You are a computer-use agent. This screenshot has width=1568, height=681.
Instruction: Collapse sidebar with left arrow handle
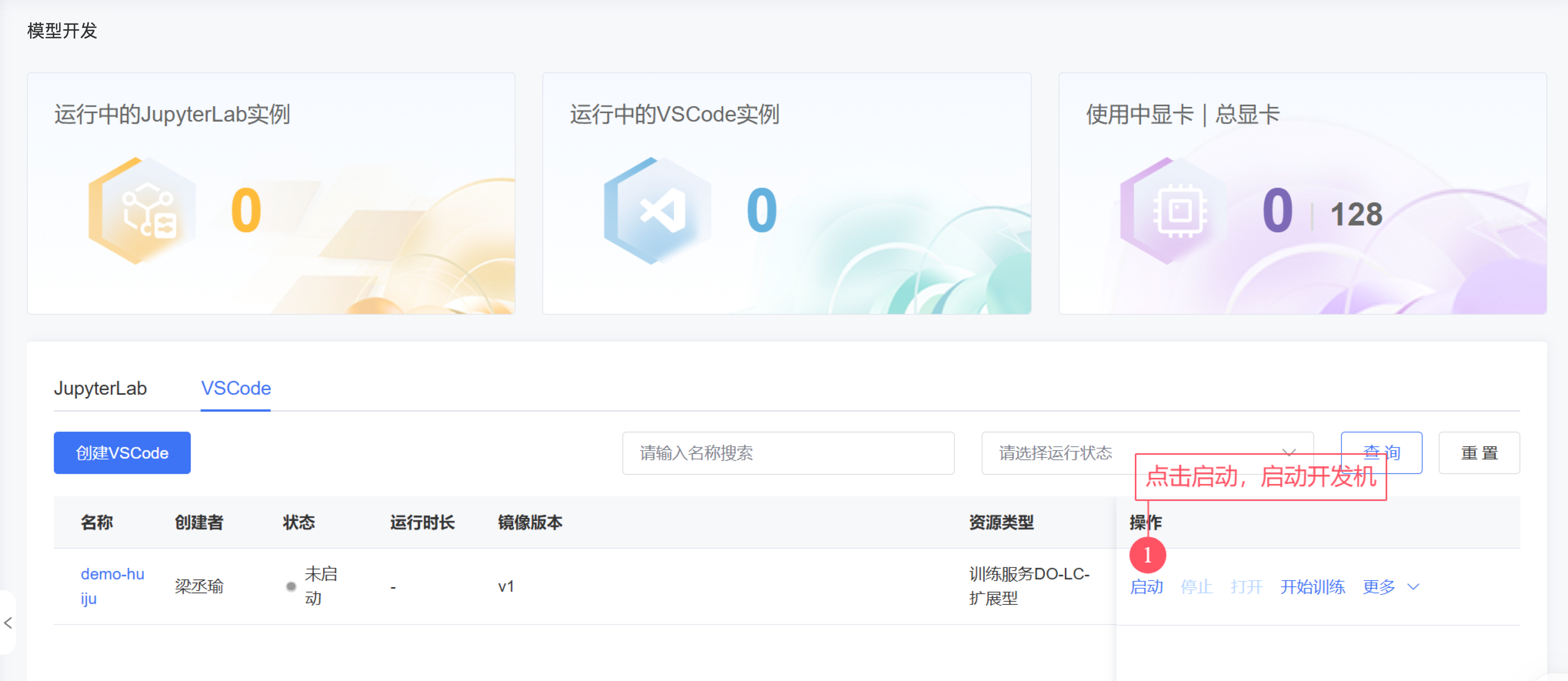8,622
